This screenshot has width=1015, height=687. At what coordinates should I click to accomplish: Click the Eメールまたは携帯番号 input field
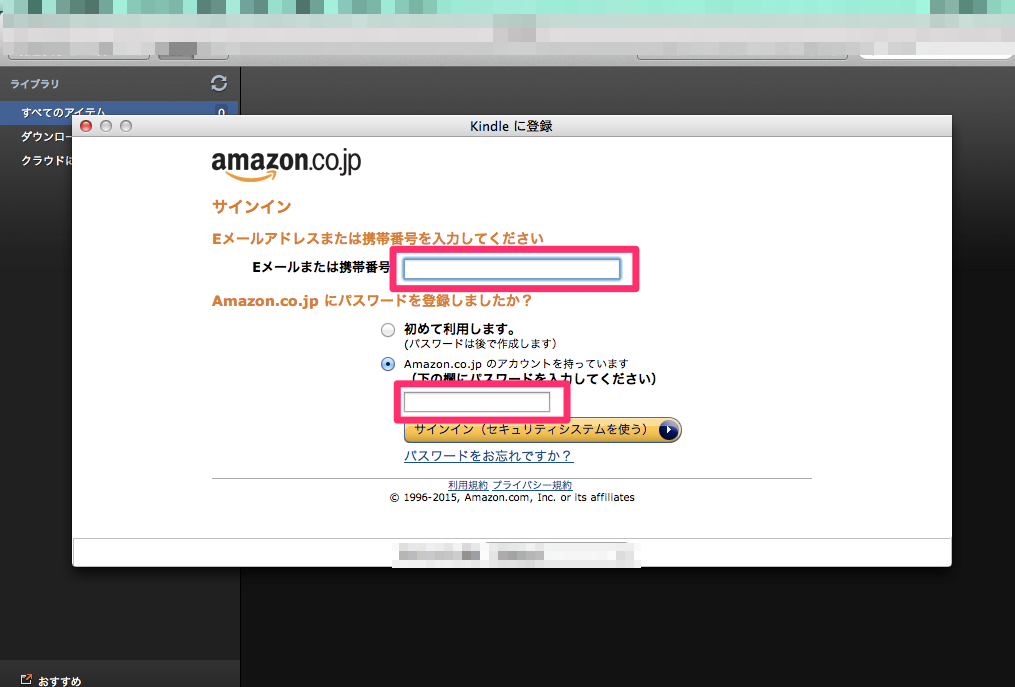pos(513,268)
